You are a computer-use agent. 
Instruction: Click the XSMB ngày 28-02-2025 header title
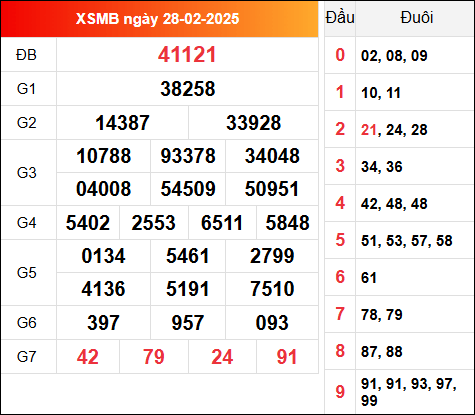157,19
